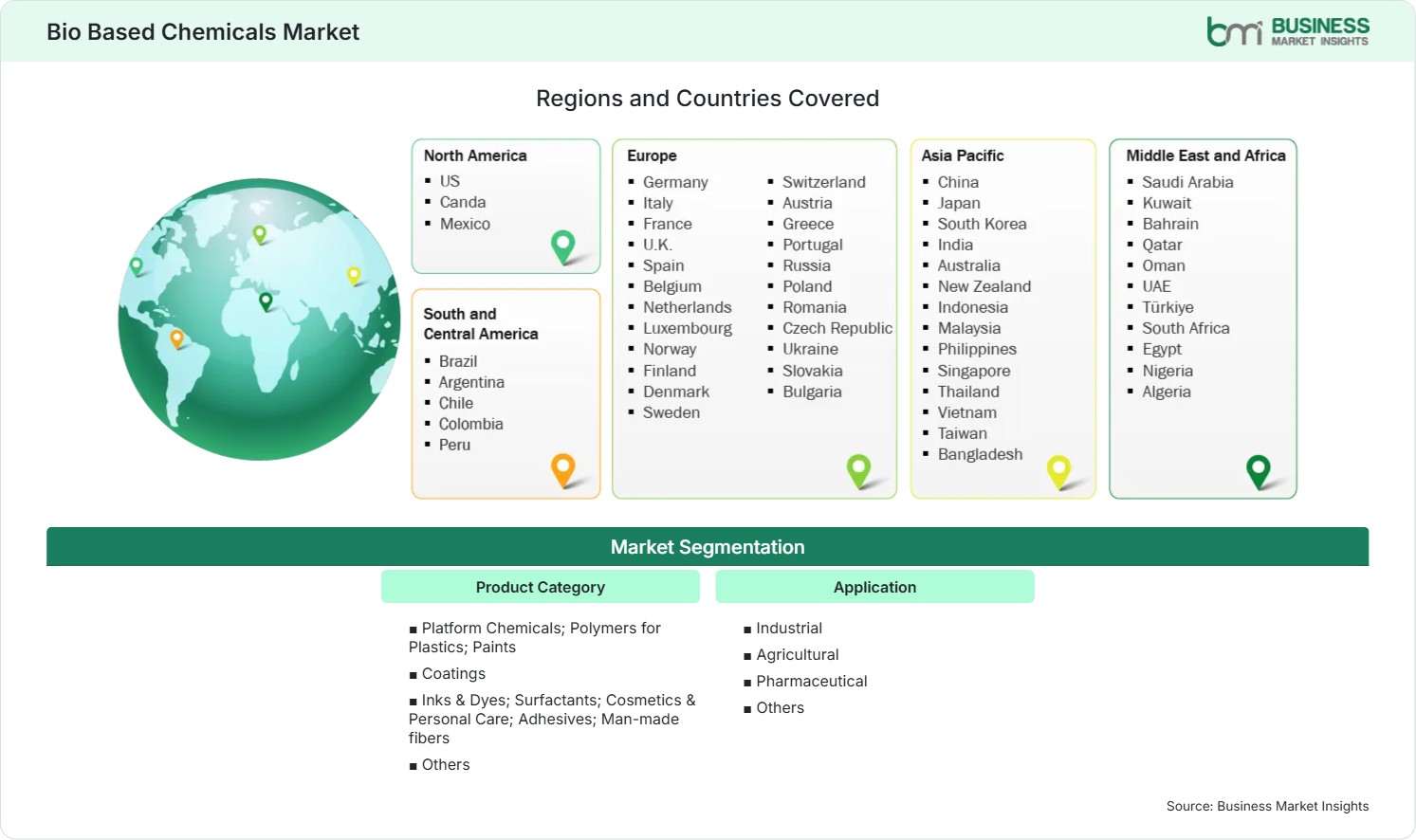Select the Application header
Image resolution: width=1416 pixels, height=840 pixels.
[x=874, y=587]
